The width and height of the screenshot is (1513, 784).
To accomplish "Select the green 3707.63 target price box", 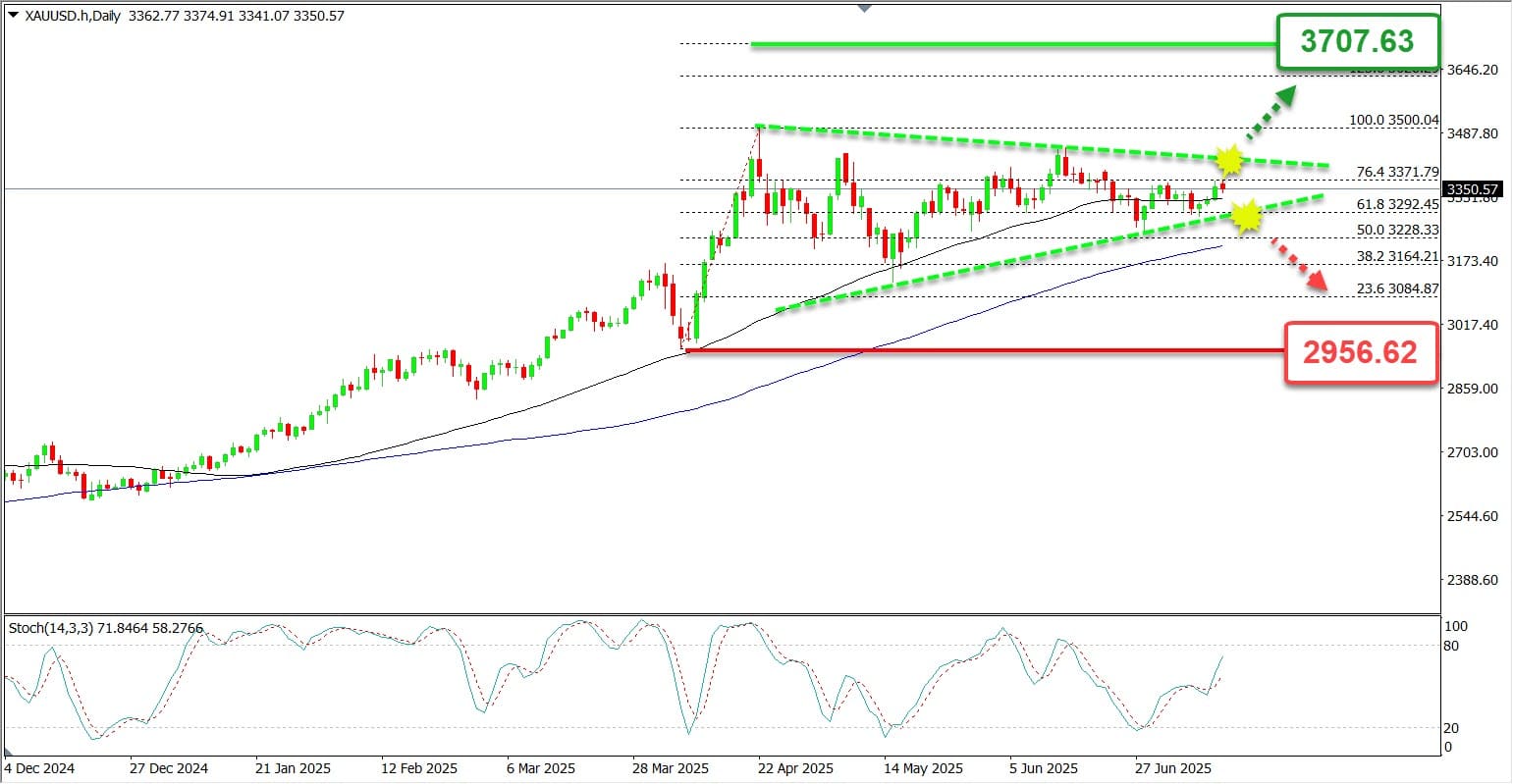I will (1358, 42).
